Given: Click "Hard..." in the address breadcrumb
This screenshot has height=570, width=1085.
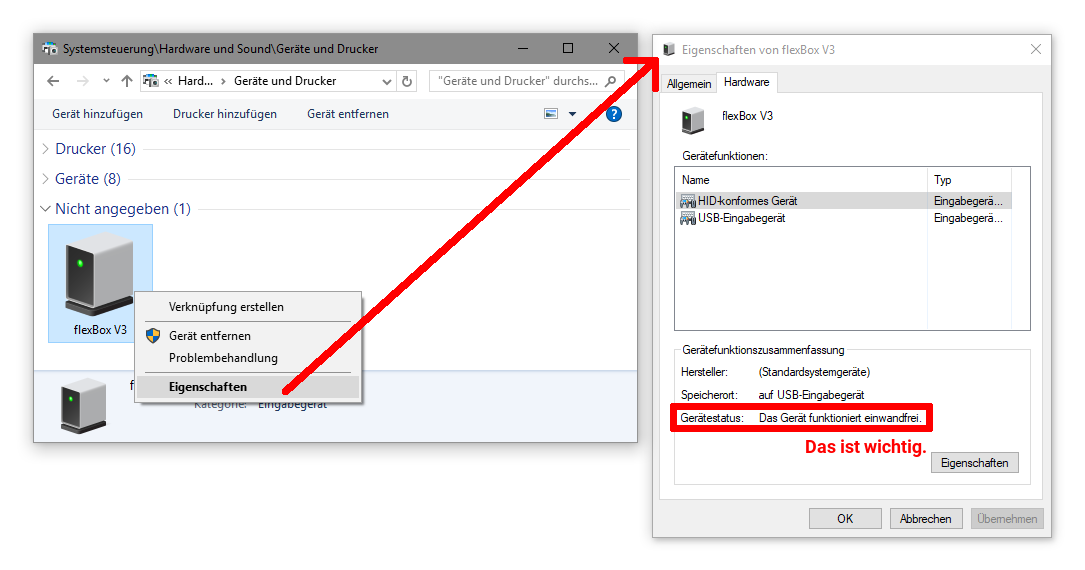Looking at the screenshot, I should (195, 81).
